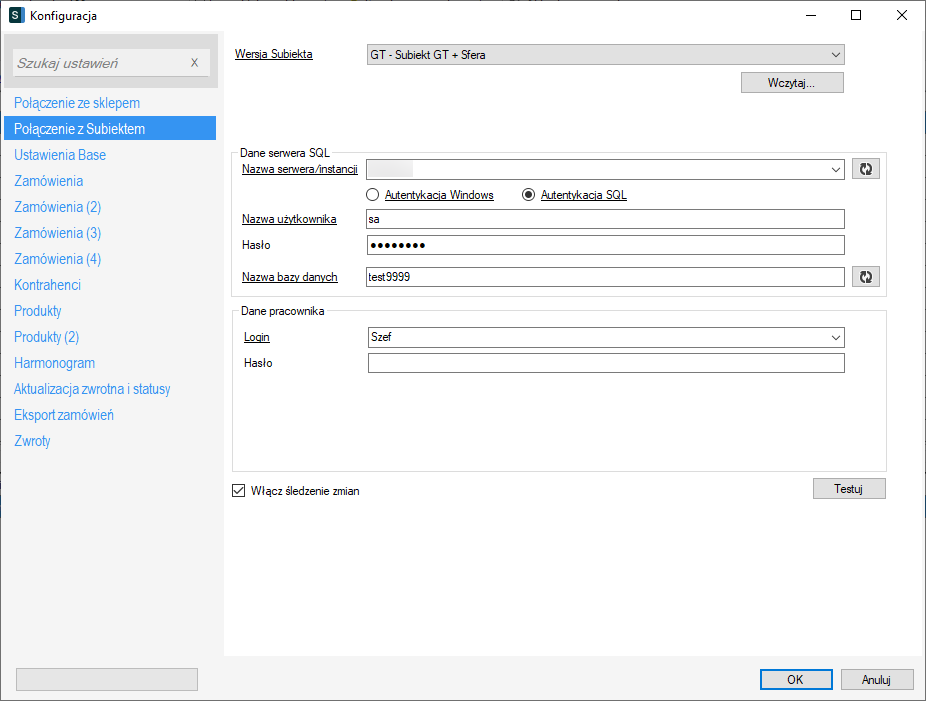Viewport: 926px width, 701px height.
Task: Focus the Szukaj ustawień search box
Action: 100,63
